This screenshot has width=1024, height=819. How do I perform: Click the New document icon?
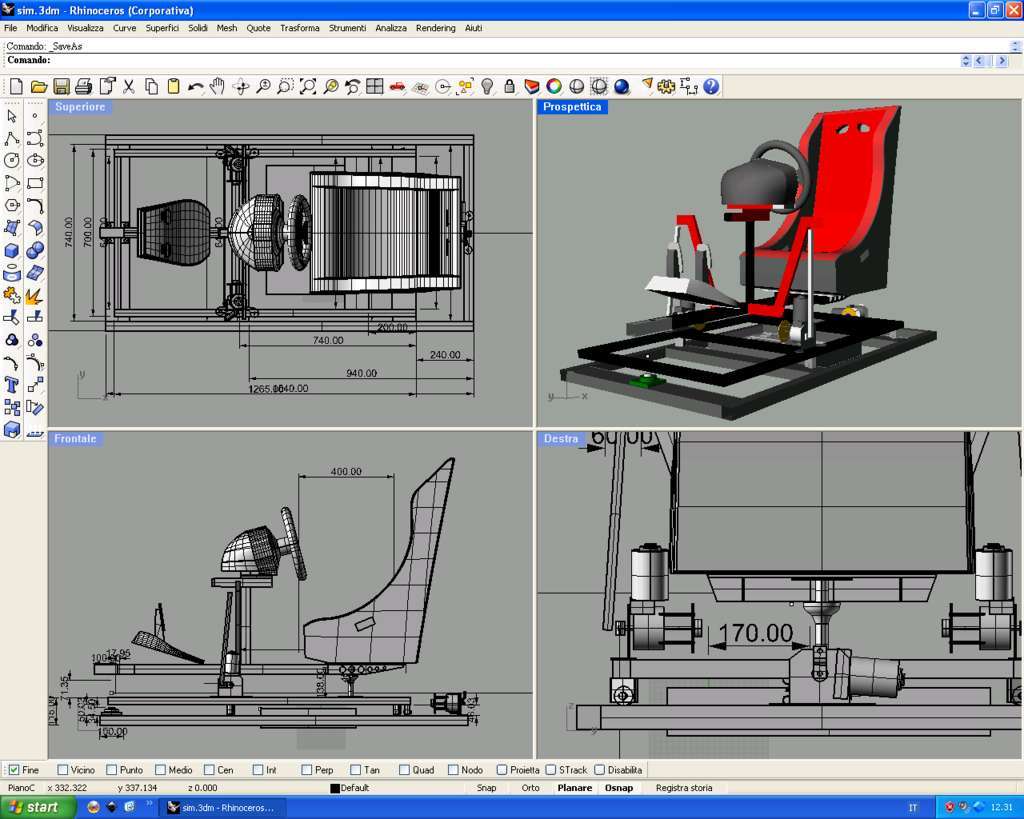point(16,86)
